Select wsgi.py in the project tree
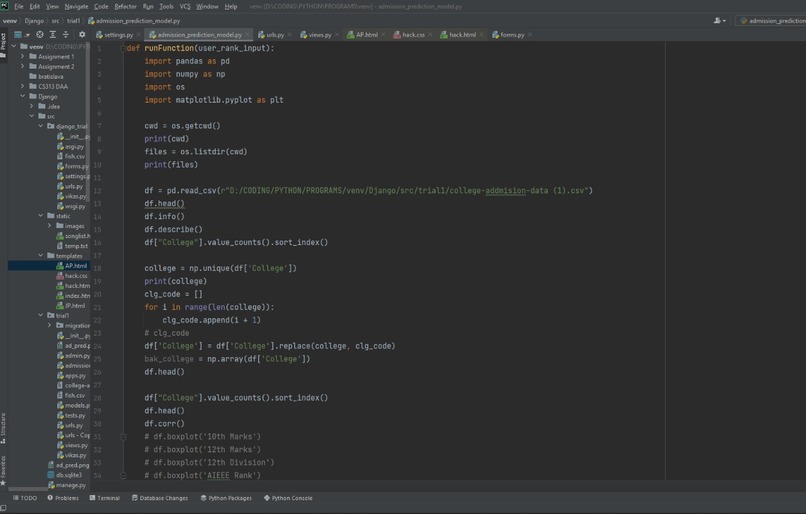The image size is (806, 514). pyautogui.click(x=71, y=206)
